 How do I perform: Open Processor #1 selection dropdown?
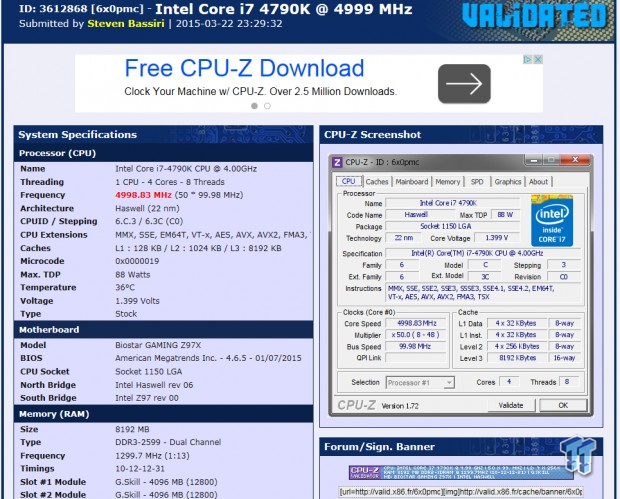[420, 383]
